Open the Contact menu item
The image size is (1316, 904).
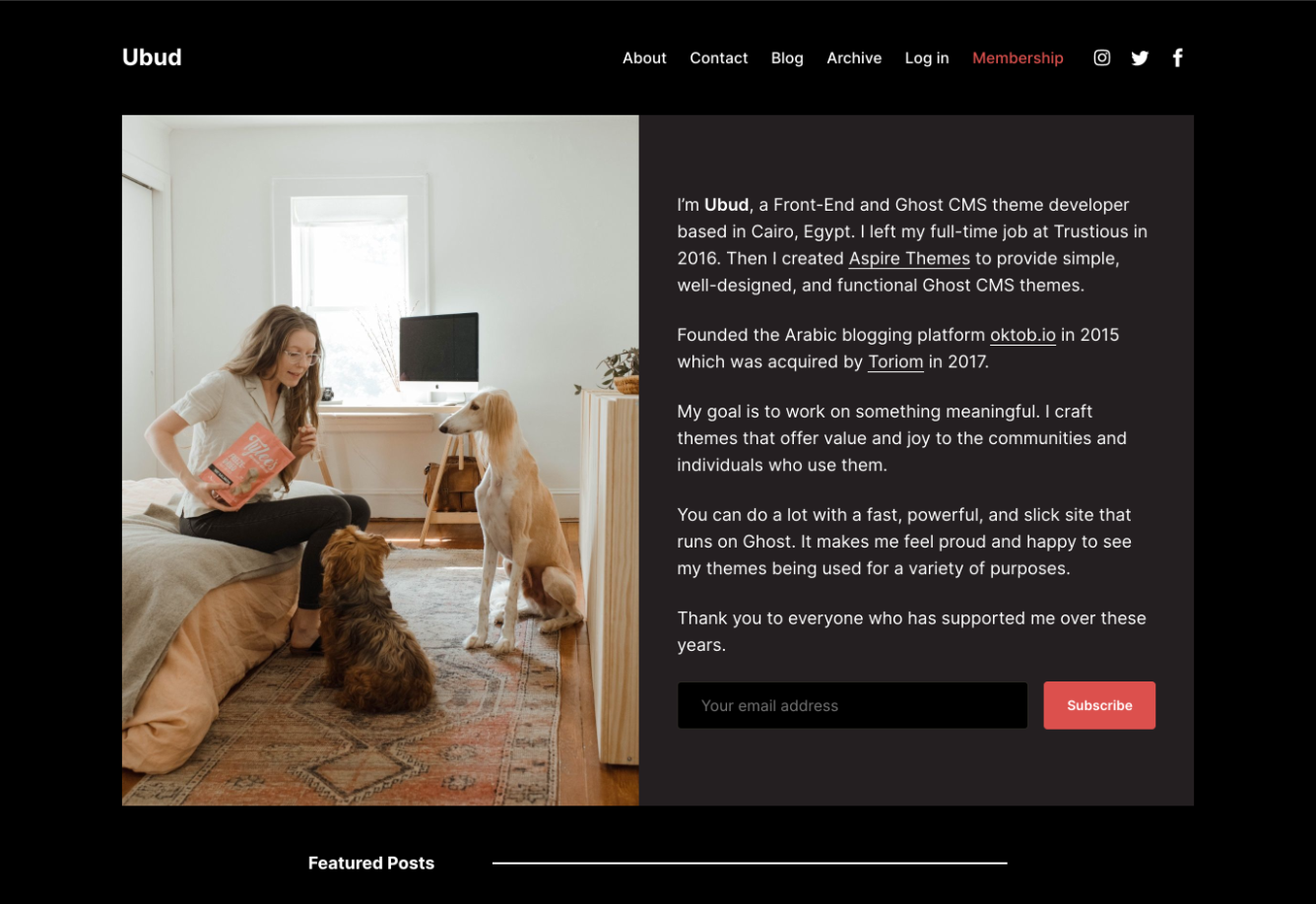pyautogui.click(x=719, y=58)
